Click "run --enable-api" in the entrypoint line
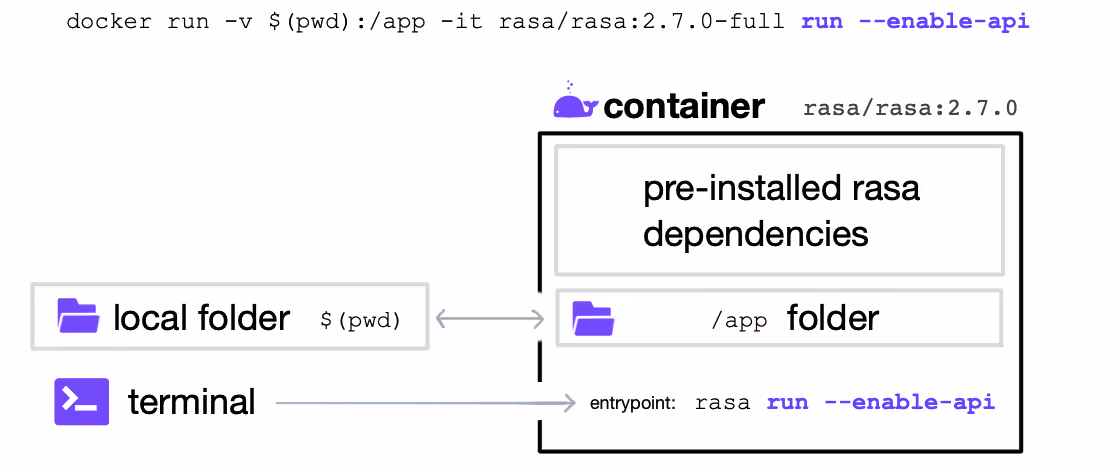This screenshot has width=1118, height=469. pyautogui.click(x=881, y=402)
